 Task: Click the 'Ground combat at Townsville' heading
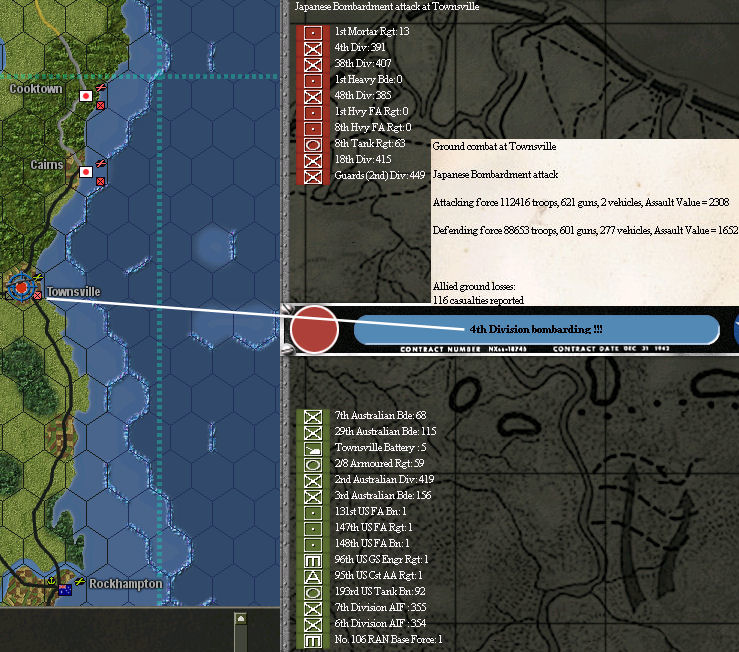pos(494,147)
